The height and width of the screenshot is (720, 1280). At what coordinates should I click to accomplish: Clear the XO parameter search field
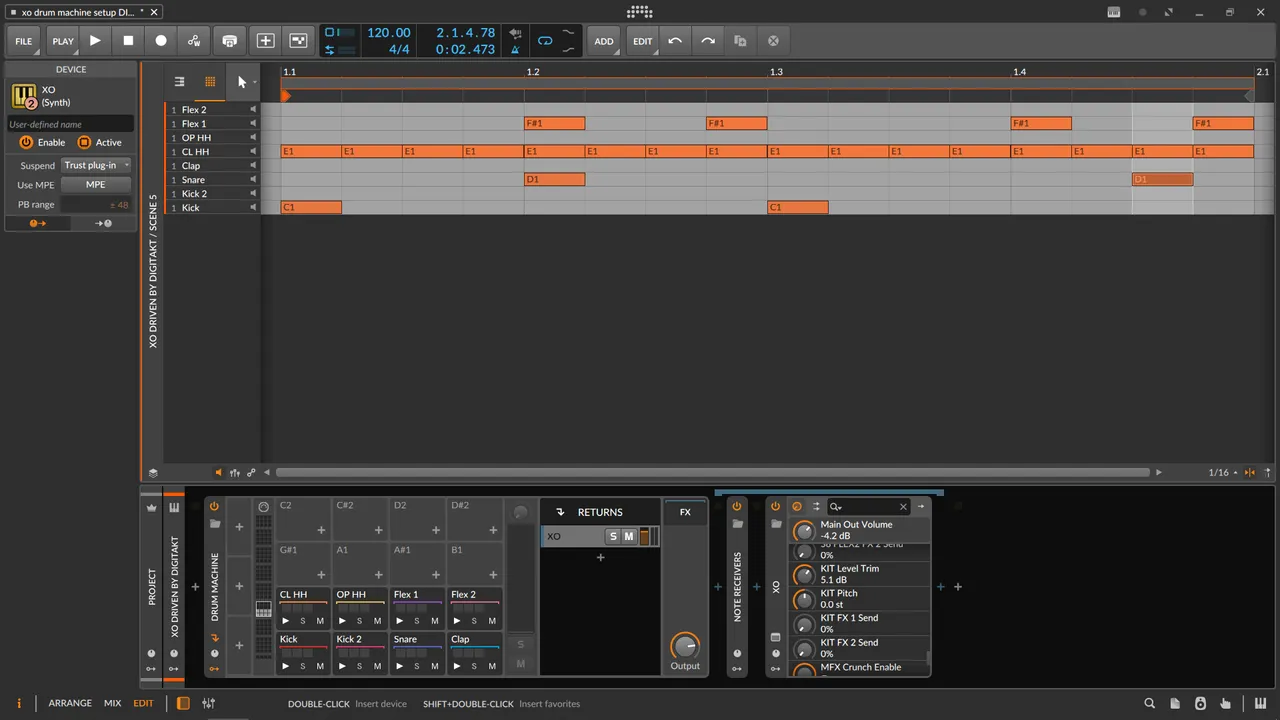click(903, 507)
